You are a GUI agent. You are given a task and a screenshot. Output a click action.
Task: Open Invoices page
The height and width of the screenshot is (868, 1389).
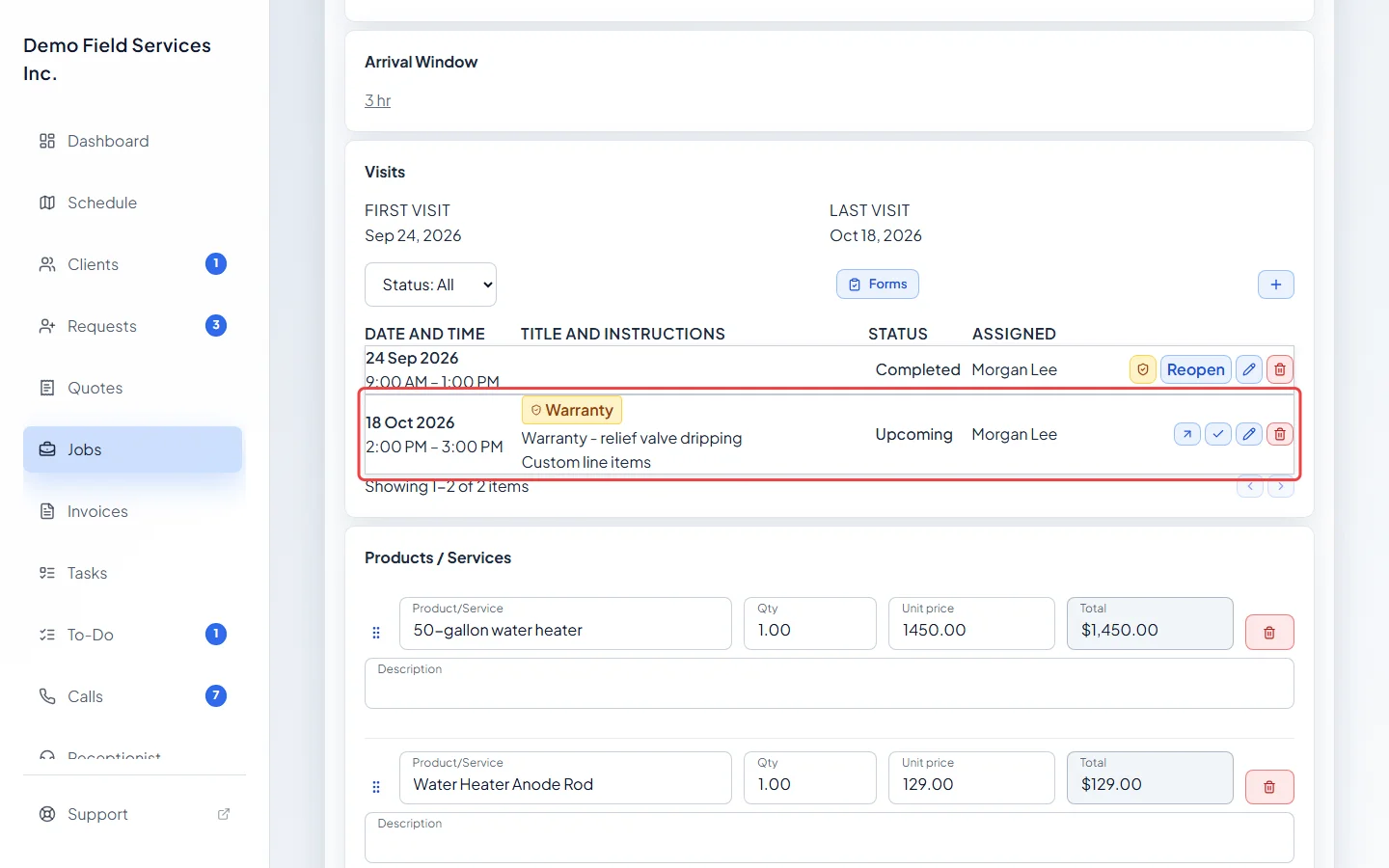[133, 511]
